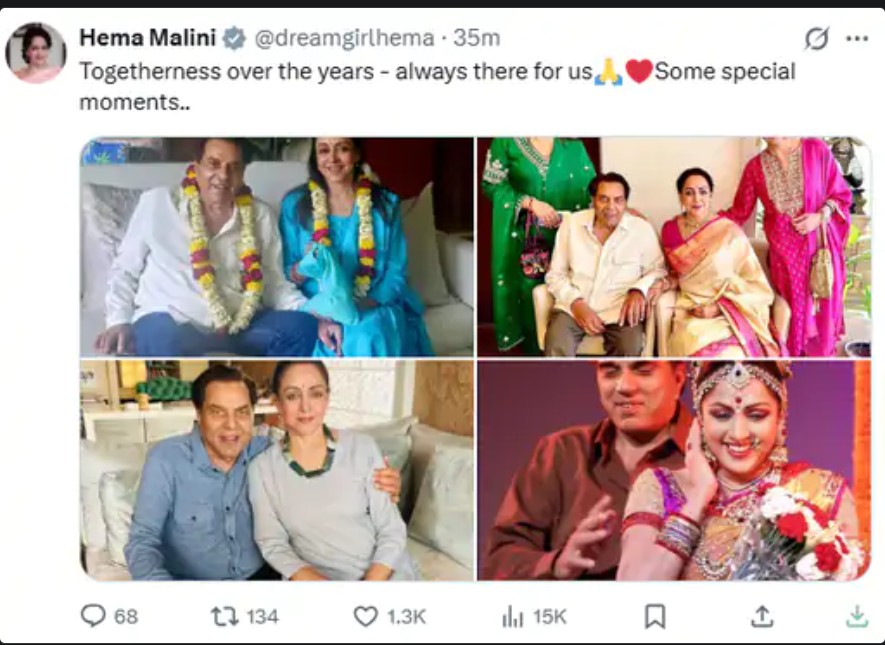
Task: Click the blue verified badge
Action: click(234, 38)
